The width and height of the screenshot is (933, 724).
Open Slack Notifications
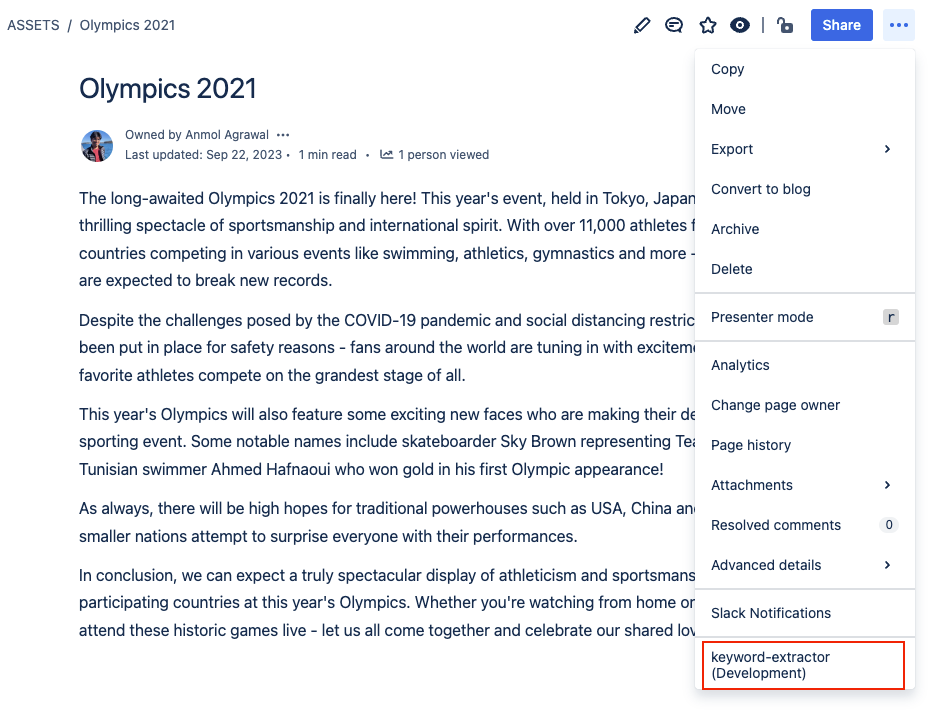[770, 613]
